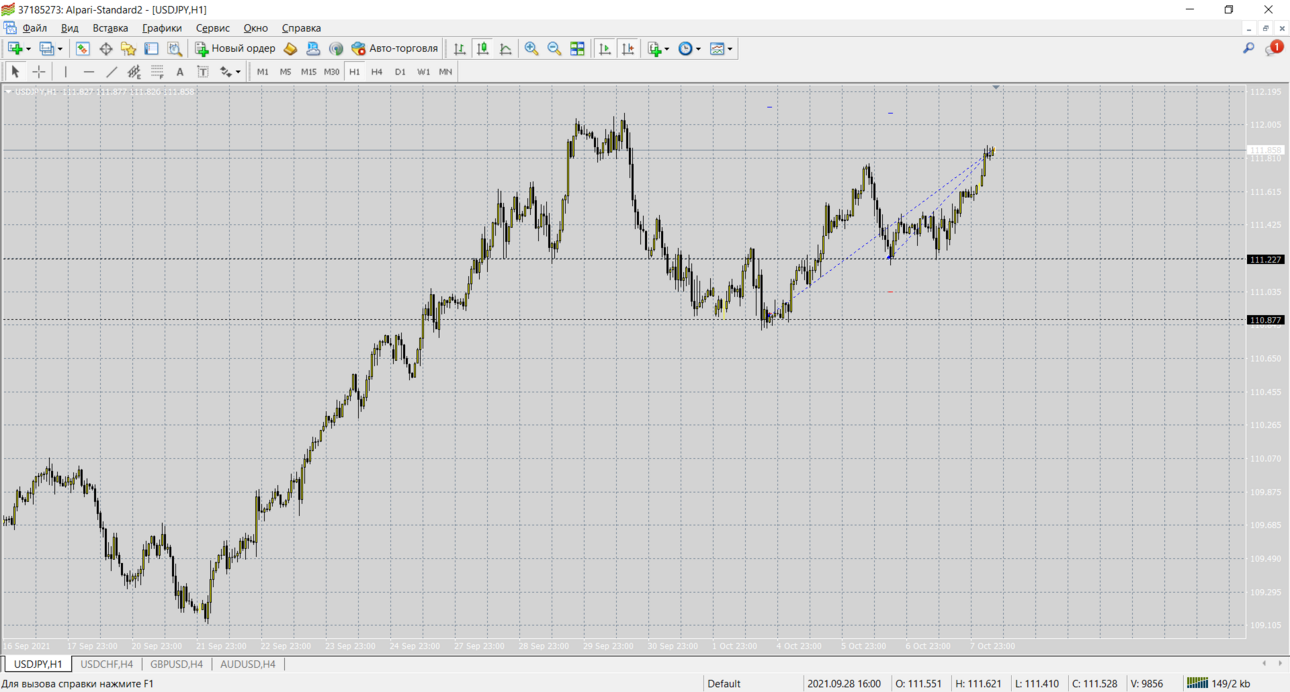Toggle the Авто-торговля button
The height and width of the screenshot is (692, 1290).
pyautogui.click(x=395, y=48)
